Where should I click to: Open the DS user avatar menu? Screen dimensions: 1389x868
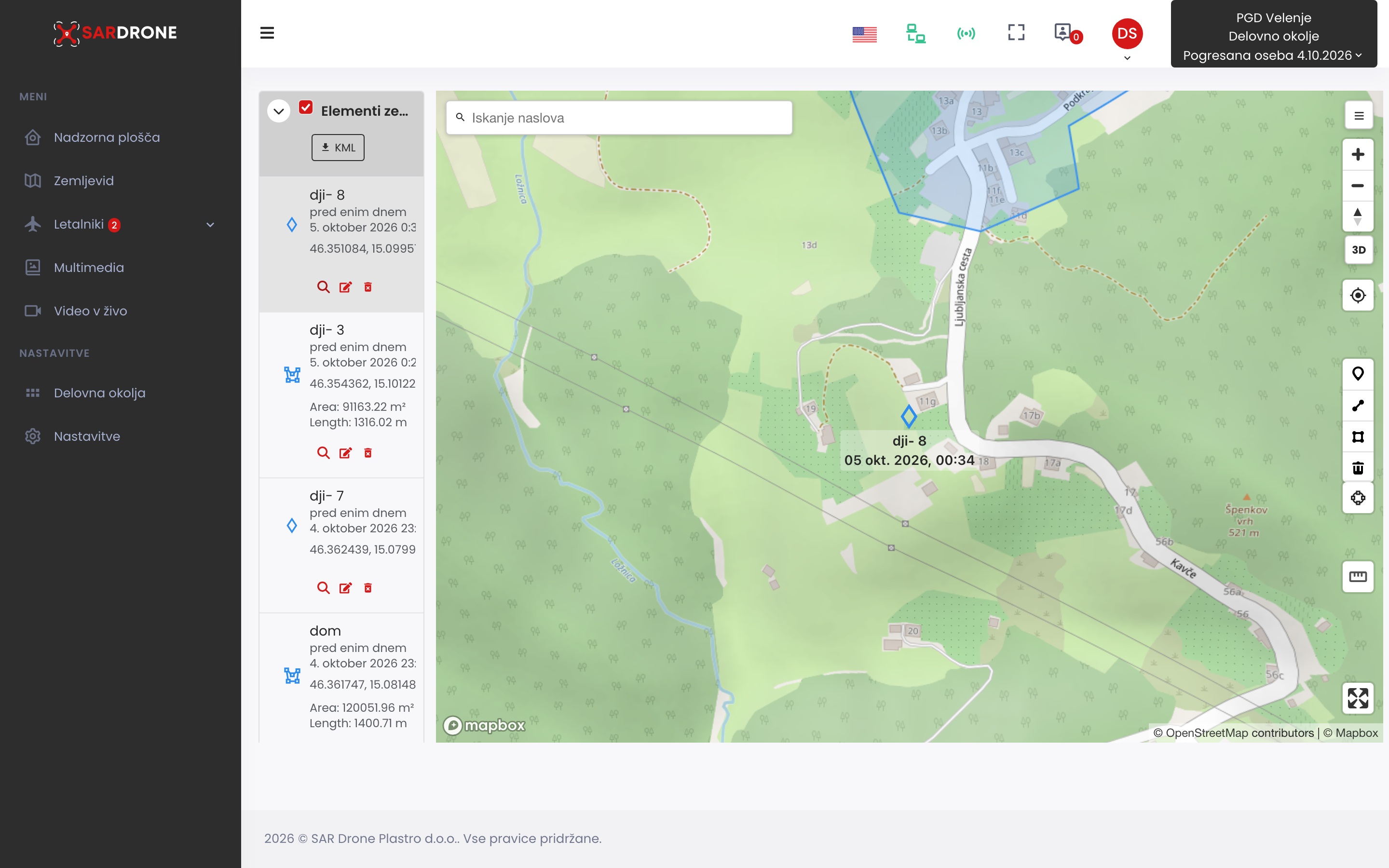pyautogui.click(x=1127, y=34)
